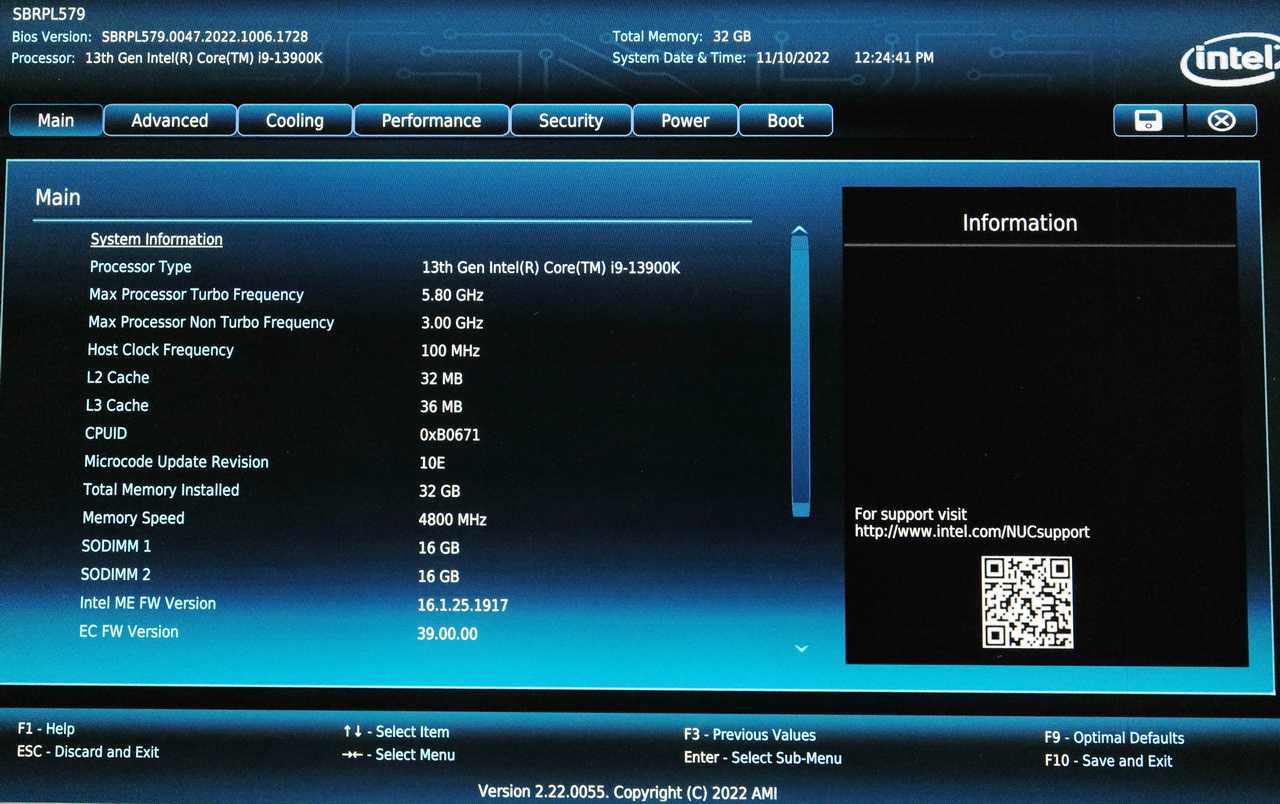Click the AMI version copyright text
Screen dimensions: 1280x804
(x=628, y=792)
